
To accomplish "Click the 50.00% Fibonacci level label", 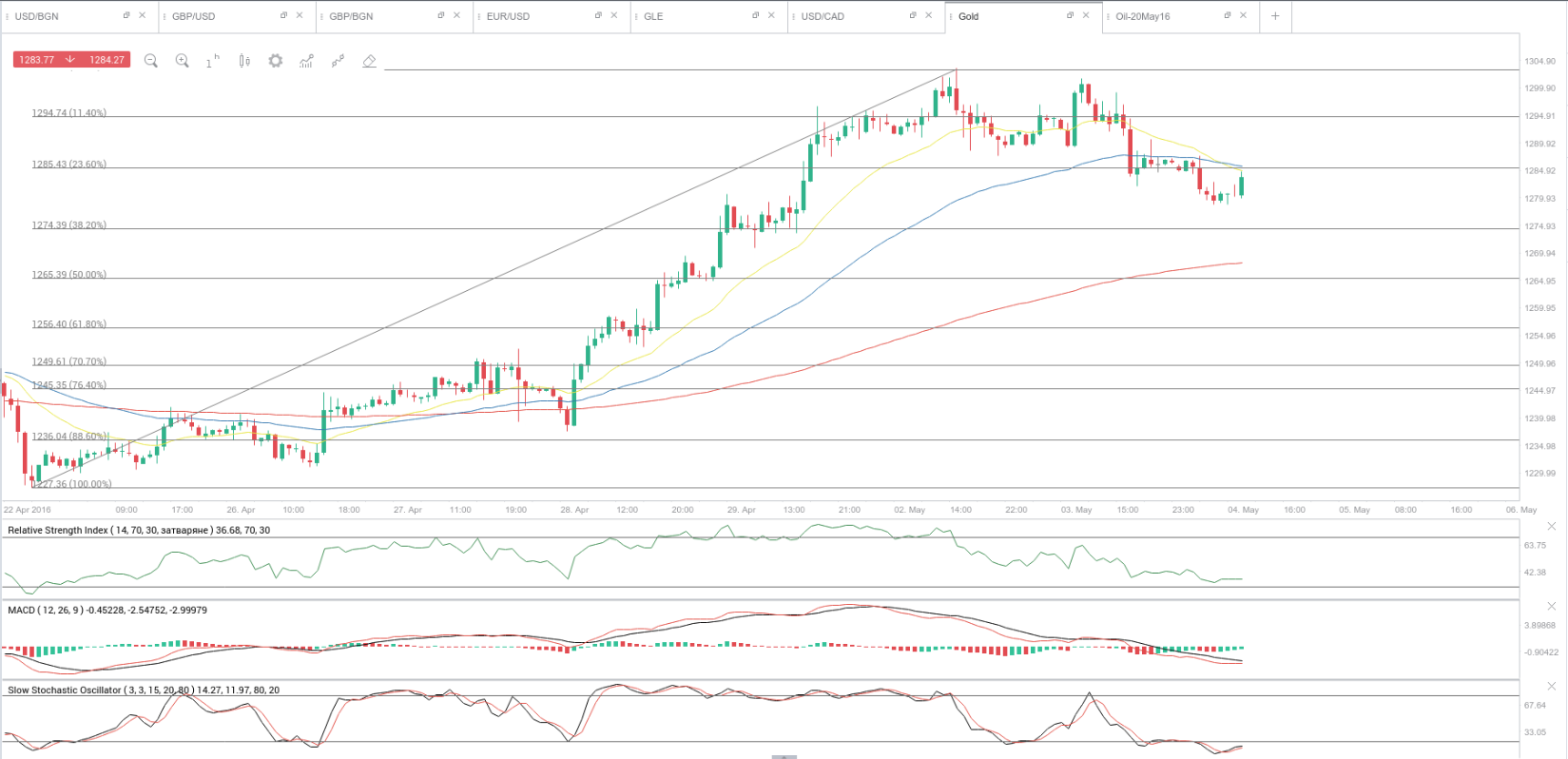I will [69, 275].
